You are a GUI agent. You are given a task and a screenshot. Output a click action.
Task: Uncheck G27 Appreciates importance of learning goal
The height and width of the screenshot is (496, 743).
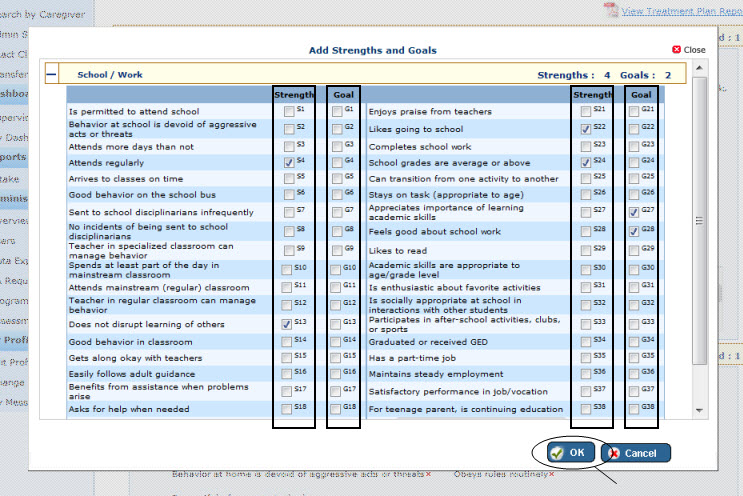click(634, 212)
